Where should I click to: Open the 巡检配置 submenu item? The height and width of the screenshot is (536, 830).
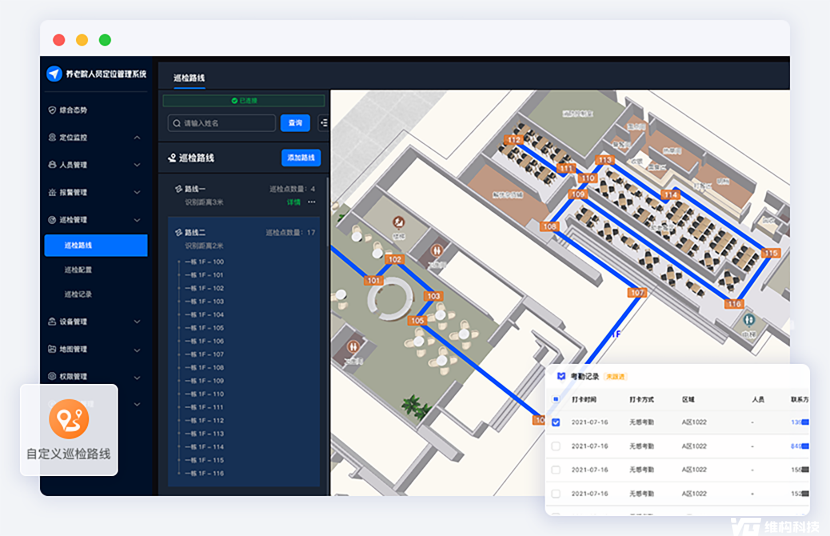78,270
